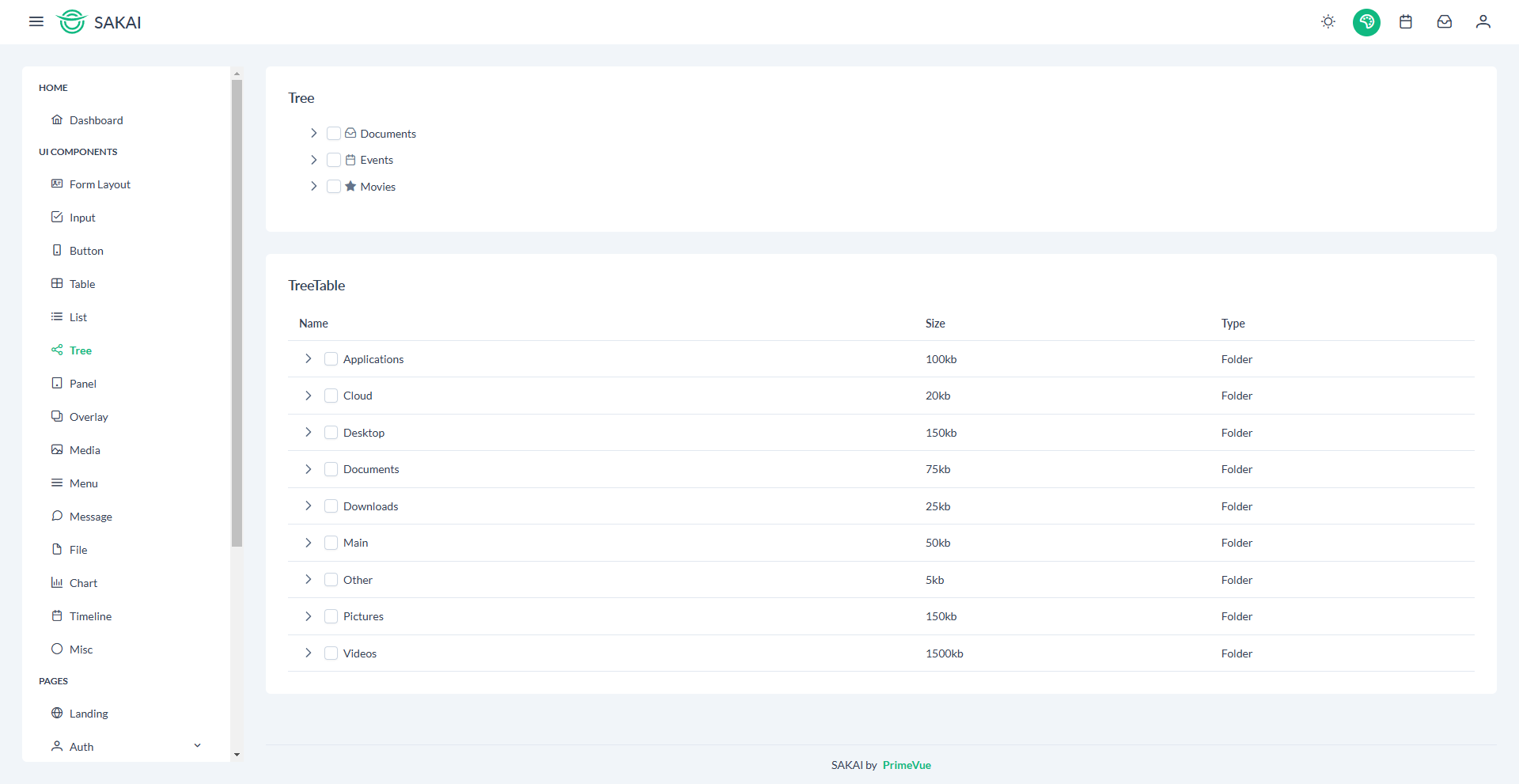Open the user profile icon

click(1483, 22)
